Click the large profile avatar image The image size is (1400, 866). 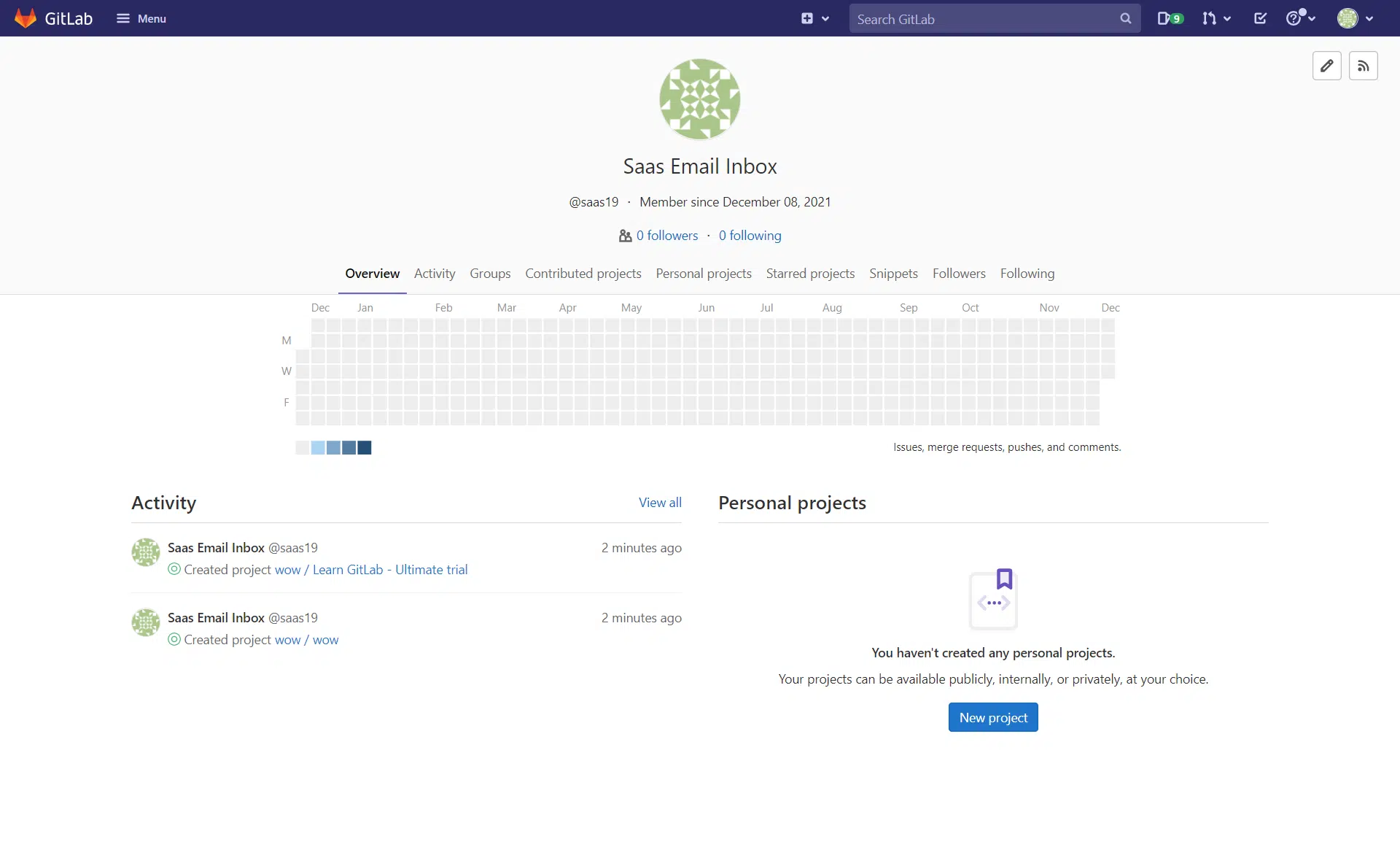pos(699,99)
